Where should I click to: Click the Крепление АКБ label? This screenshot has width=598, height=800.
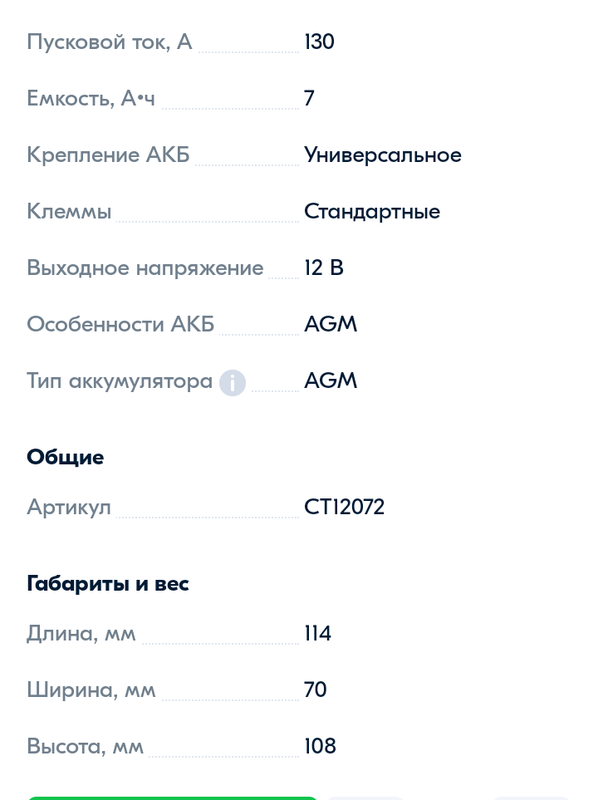(x=108, y=155)
